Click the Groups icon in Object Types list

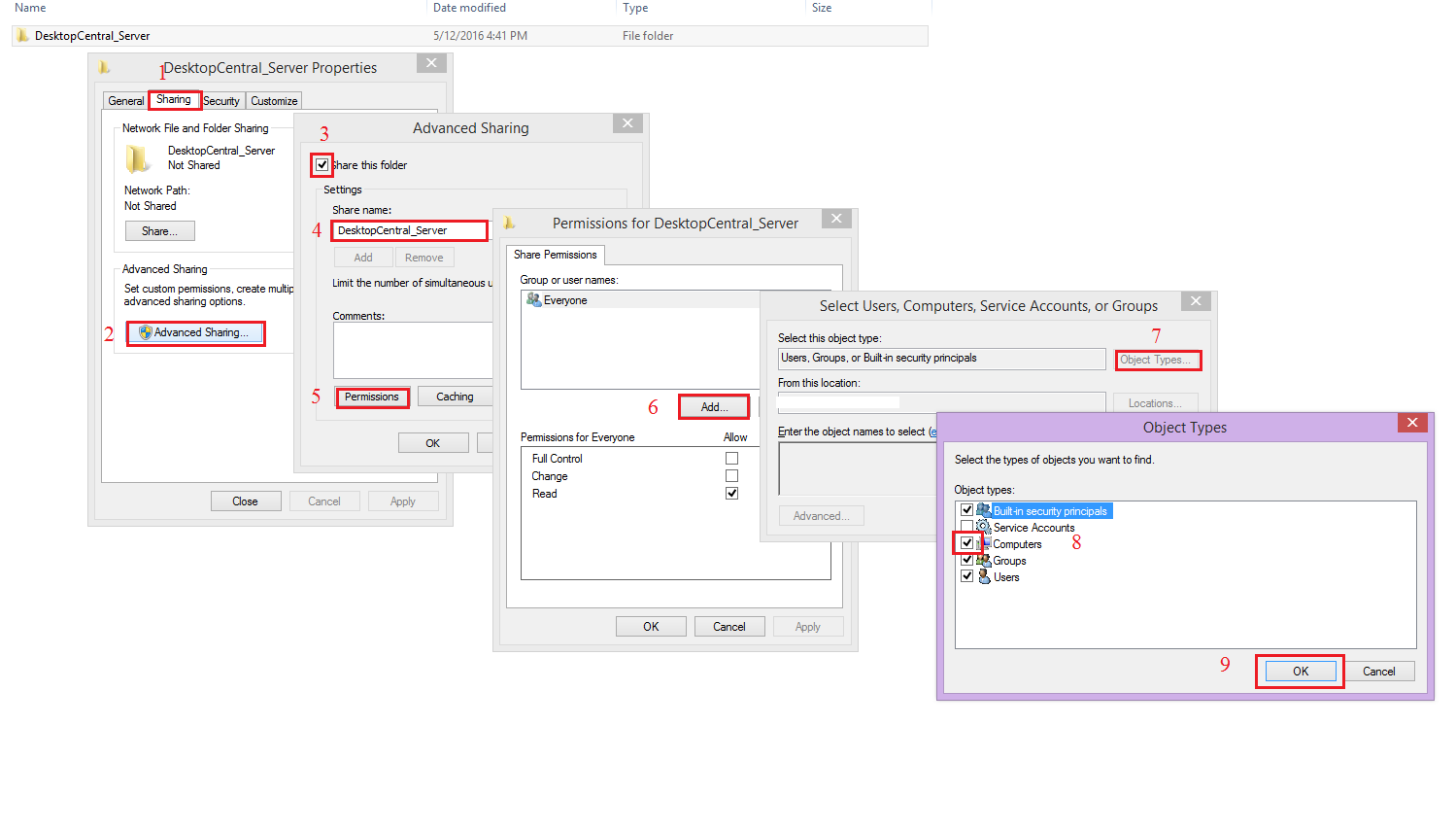(983, 560)
